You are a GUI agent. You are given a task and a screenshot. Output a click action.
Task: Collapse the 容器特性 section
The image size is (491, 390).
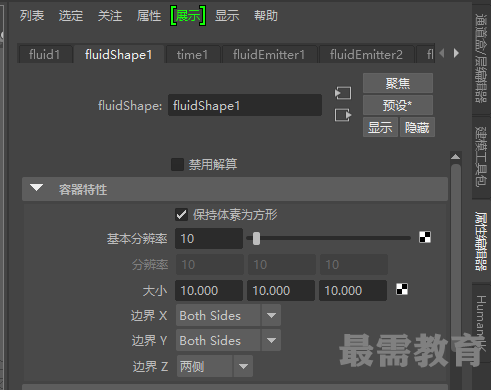coord(36,188)
